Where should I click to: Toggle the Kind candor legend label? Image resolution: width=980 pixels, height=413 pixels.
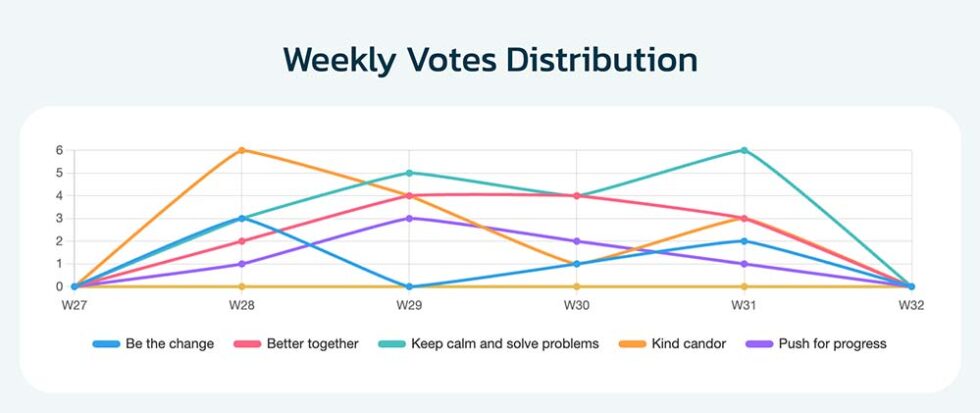[x=689, y=344]
